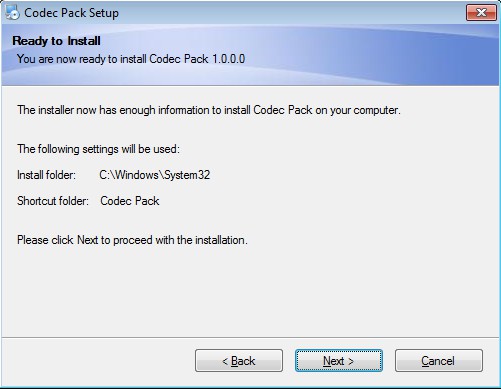501x389 pixels.
Task: Click the "installer now has enough information" sentence
Action: pyautogui.click(x=209, y=110)
